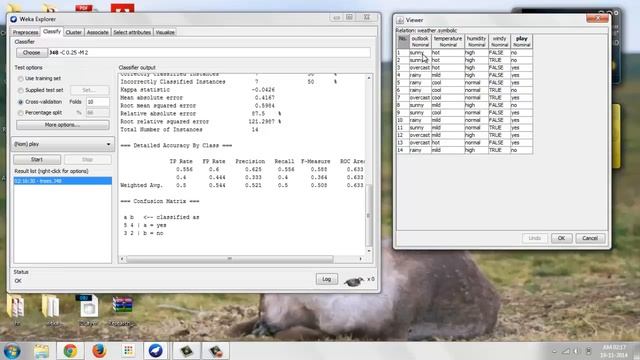
Task: Click the Weka bird status icon
Action: pyautogui.click(x=353, y=281)
